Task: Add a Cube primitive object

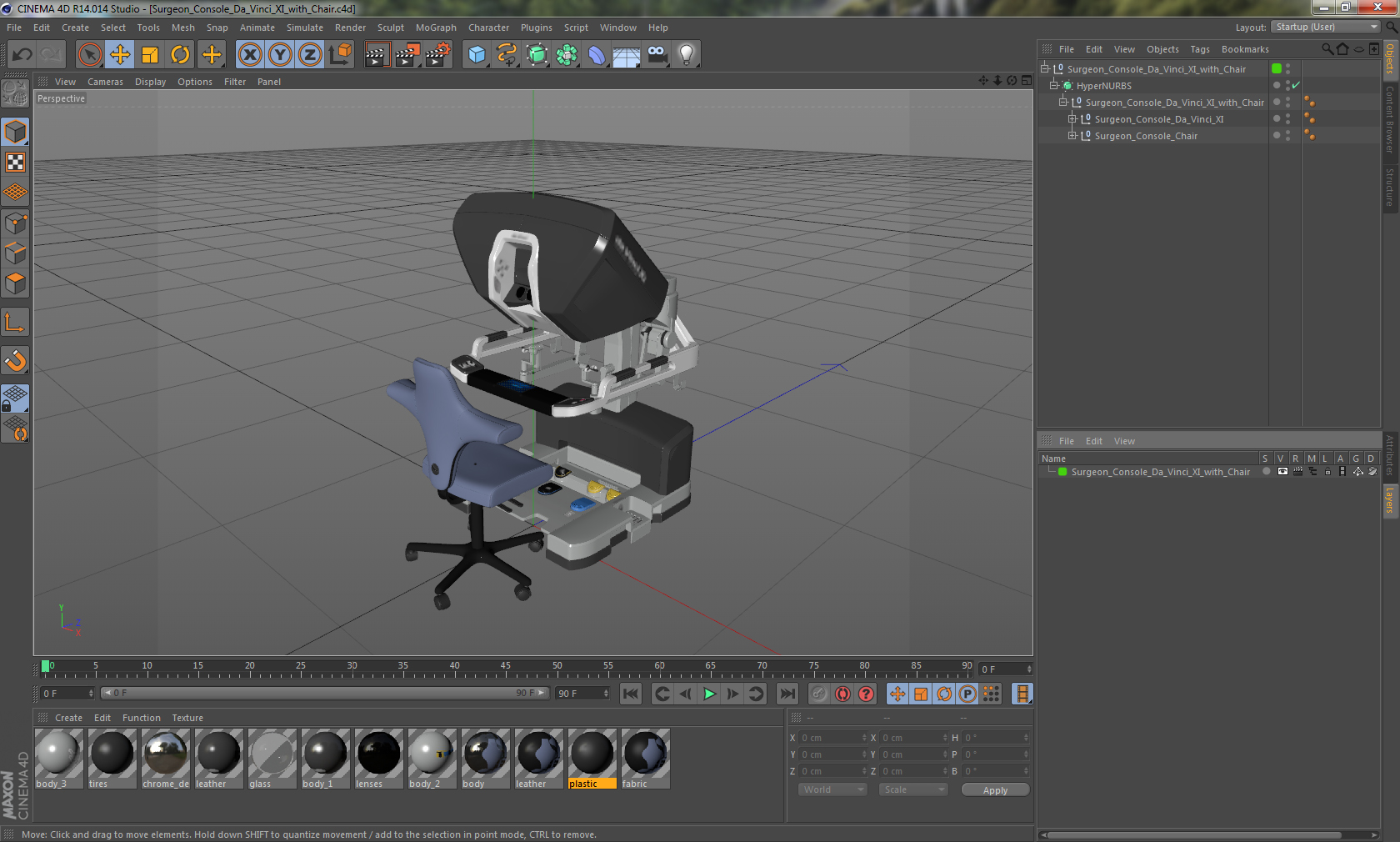Action: click(x=477, y=55)
